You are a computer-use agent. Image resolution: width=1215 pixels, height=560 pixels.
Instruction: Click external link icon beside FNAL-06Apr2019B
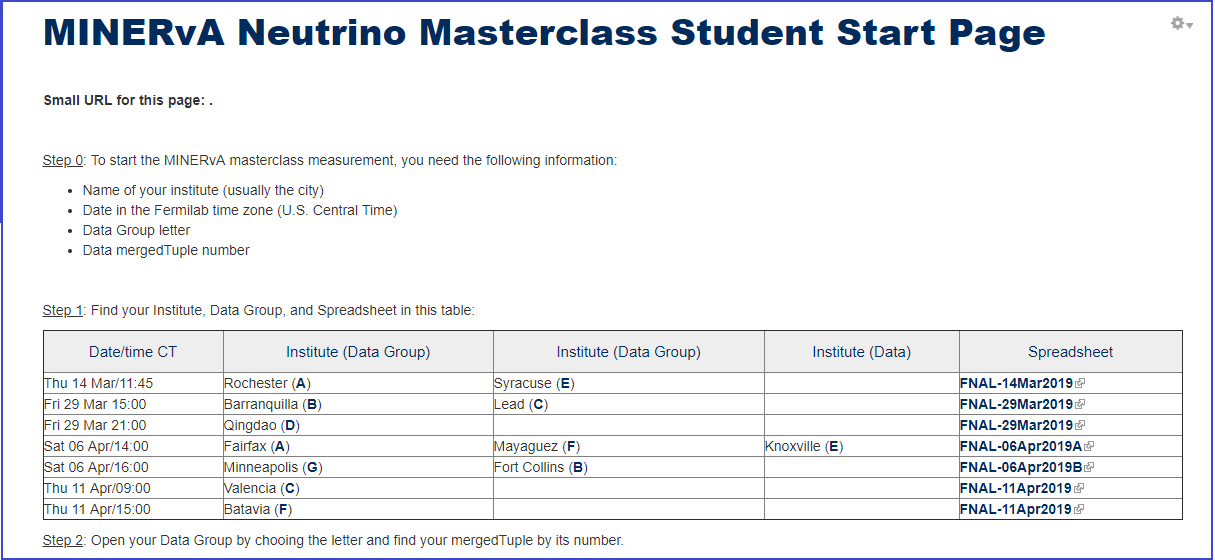coord(1089,467)
